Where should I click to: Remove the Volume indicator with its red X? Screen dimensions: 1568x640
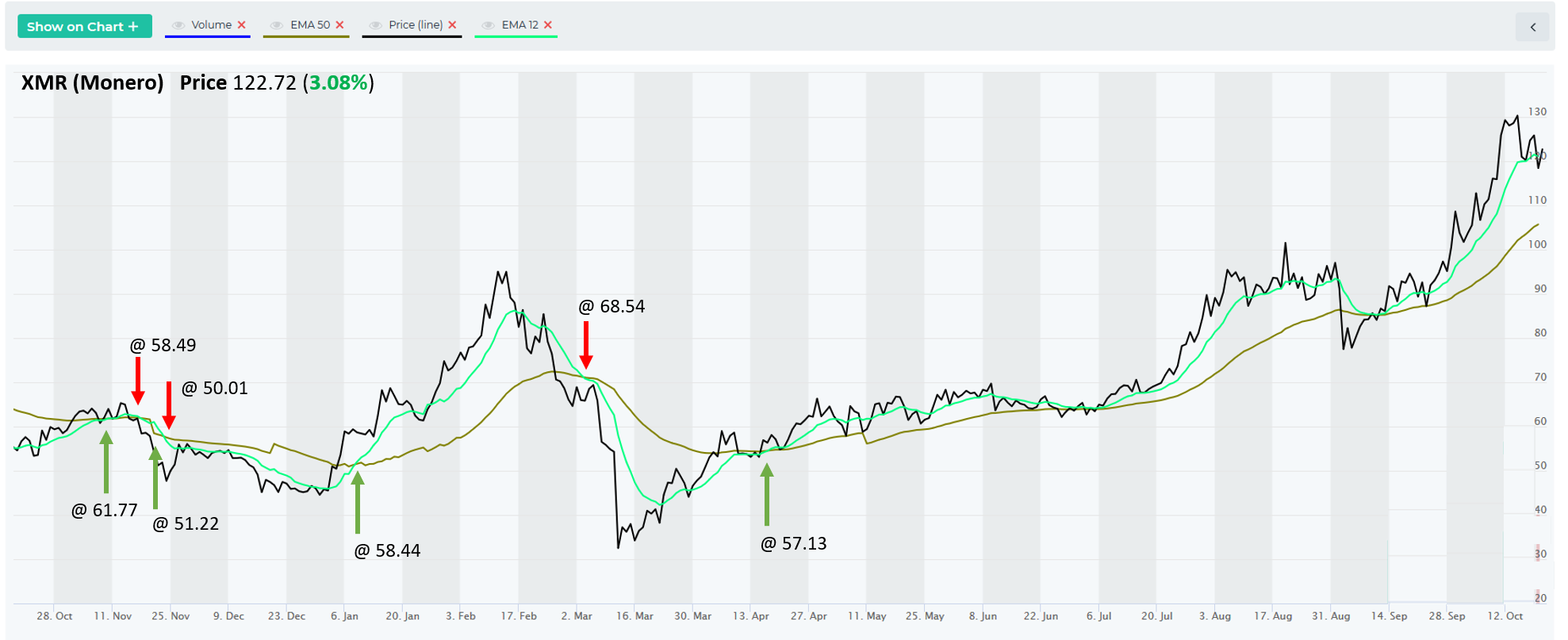click(x=242, y=25)
